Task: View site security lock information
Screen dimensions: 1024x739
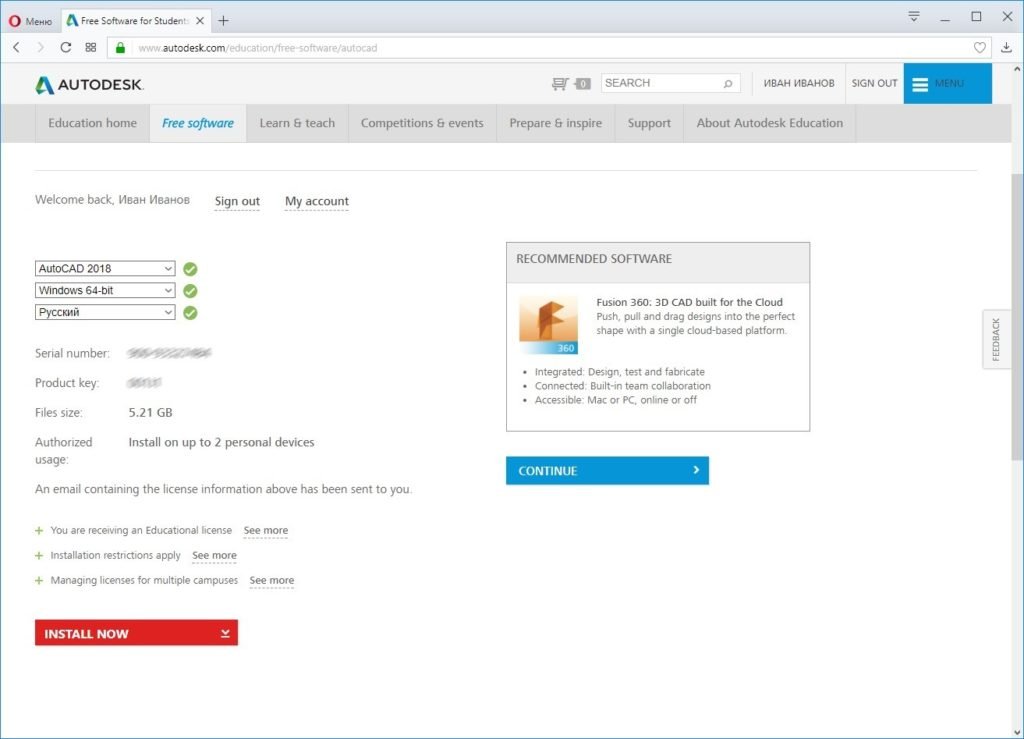Action: click(120, 48)
